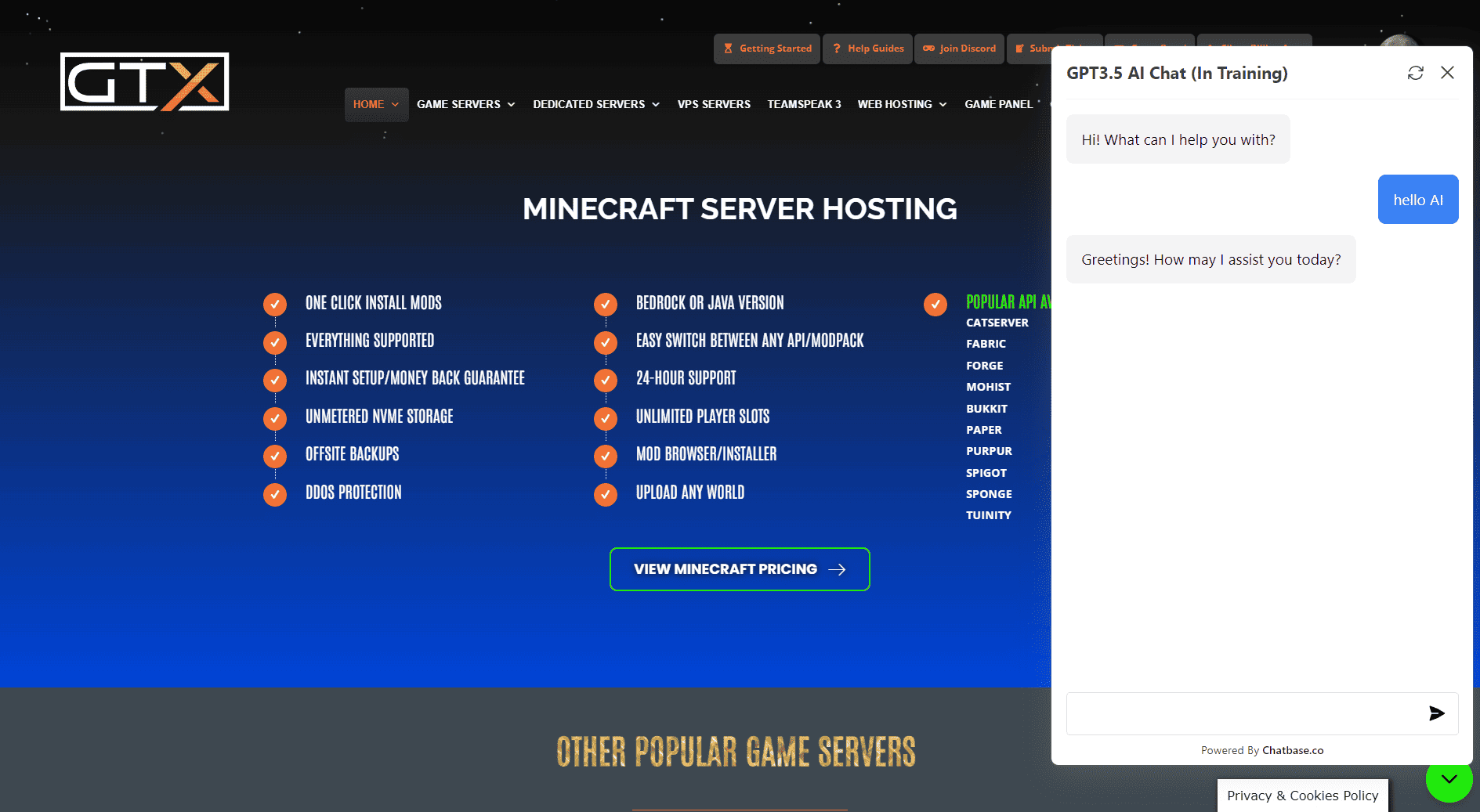Click the check icon beside Unlimited Player Slots
Viewport: 1480px width, 812px height.
(x=606, y=418)
